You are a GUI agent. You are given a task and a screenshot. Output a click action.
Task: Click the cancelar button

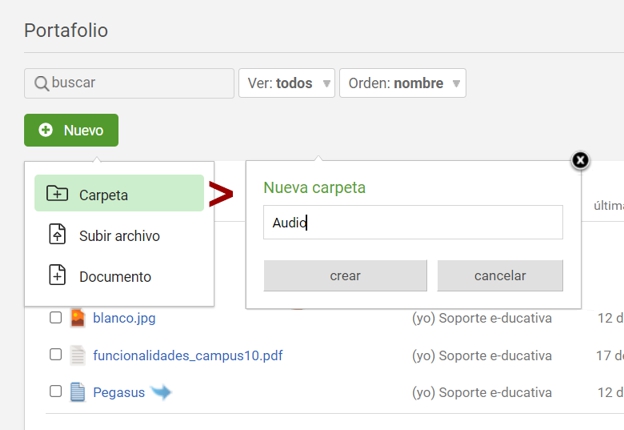(x=500, y=276)
